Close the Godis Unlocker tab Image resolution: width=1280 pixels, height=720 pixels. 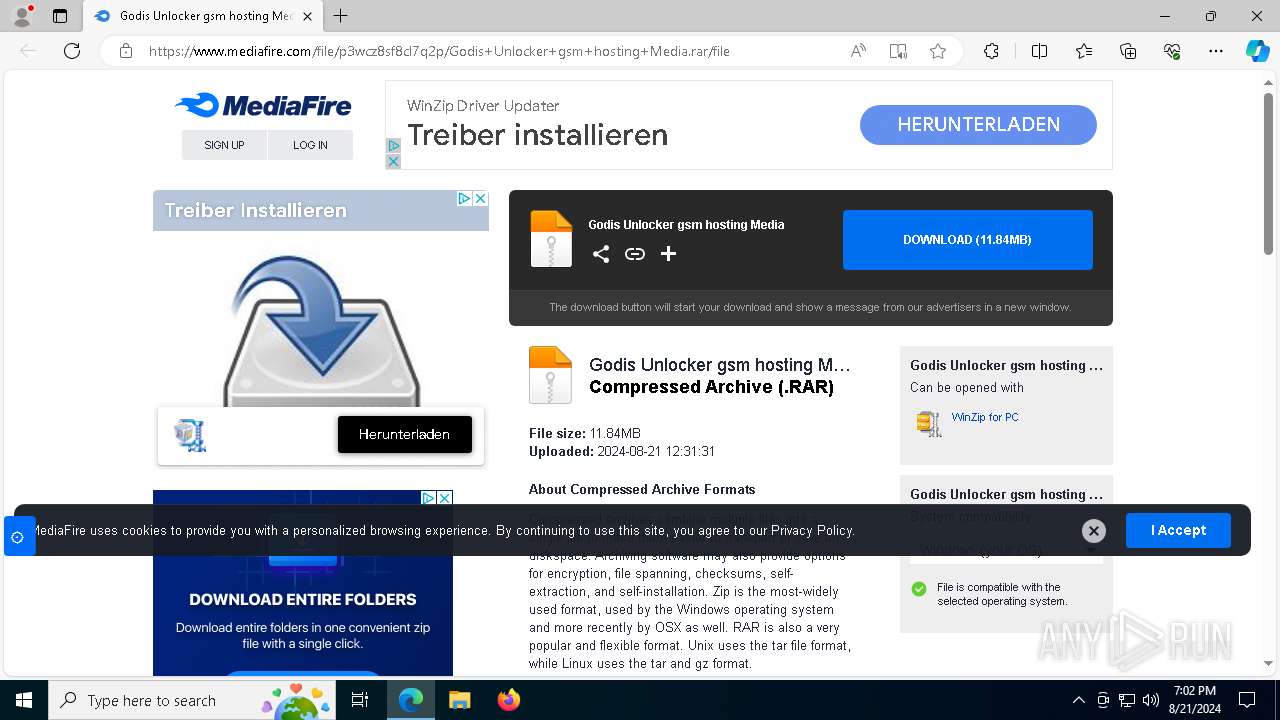tap(308, 16)
